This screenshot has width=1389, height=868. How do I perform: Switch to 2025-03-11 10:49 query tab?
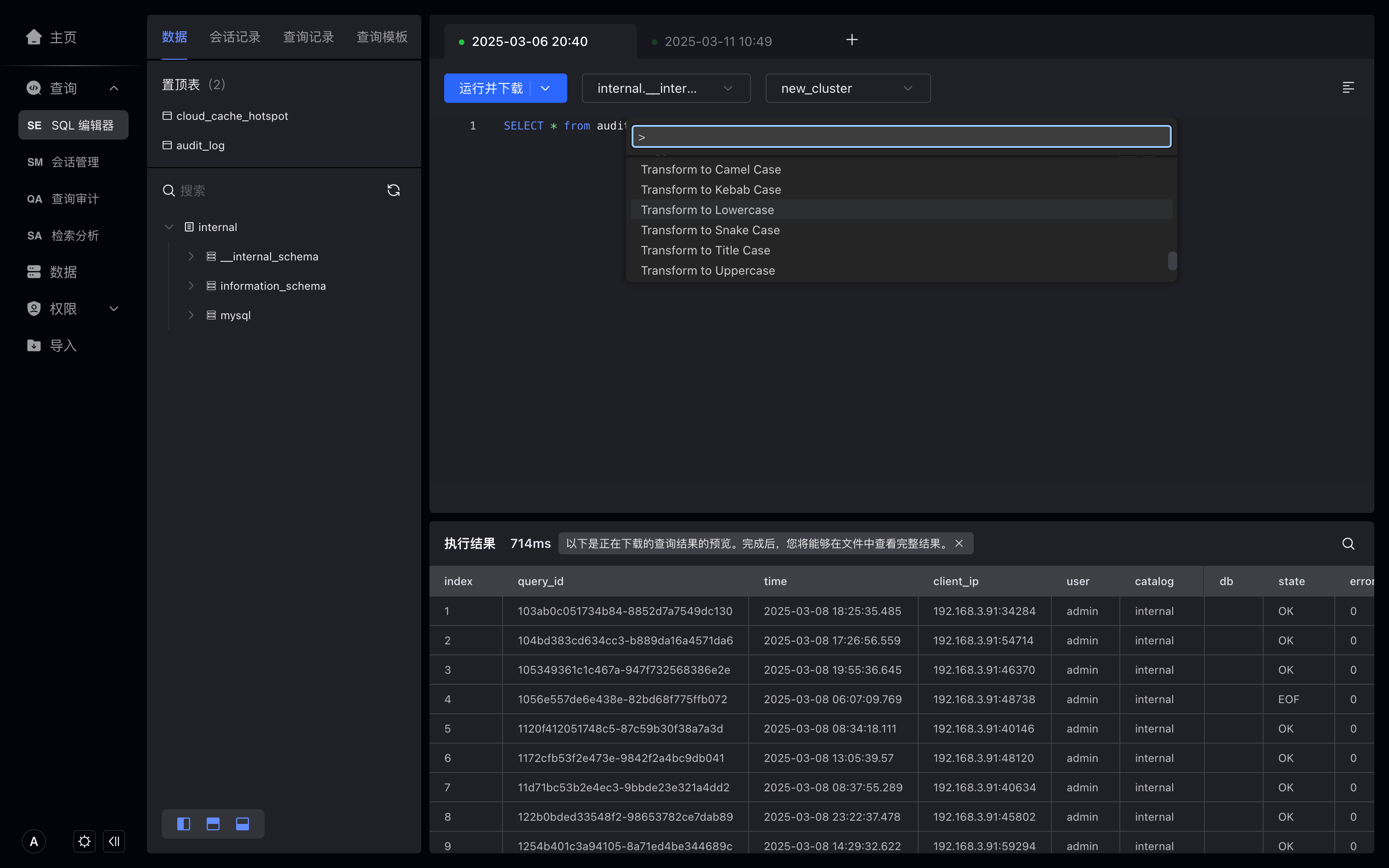coord(717,41)
